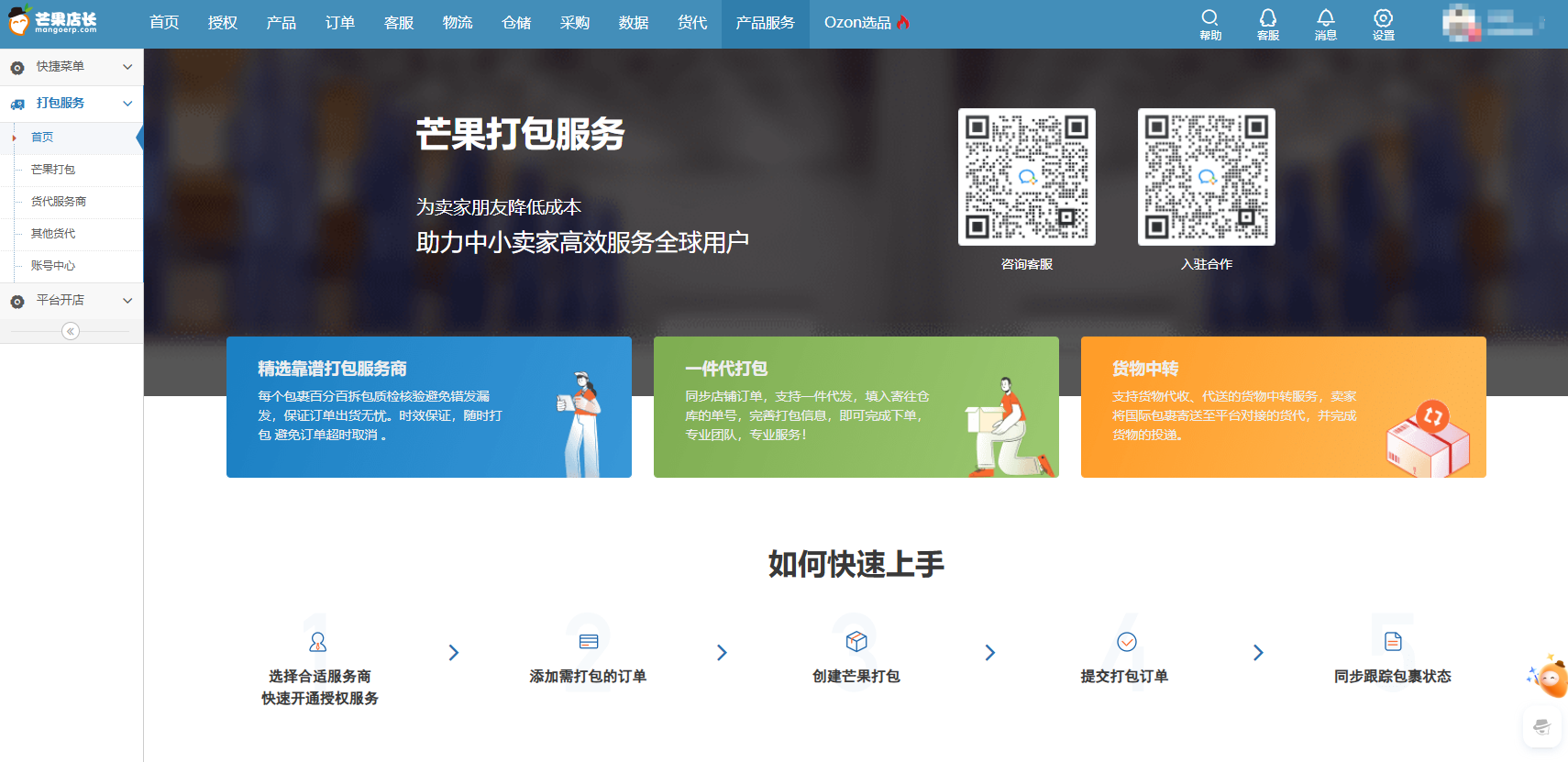Click arrow after 提交打包订单 step
1568x762 pixels.
click(x=1258, y=653)
